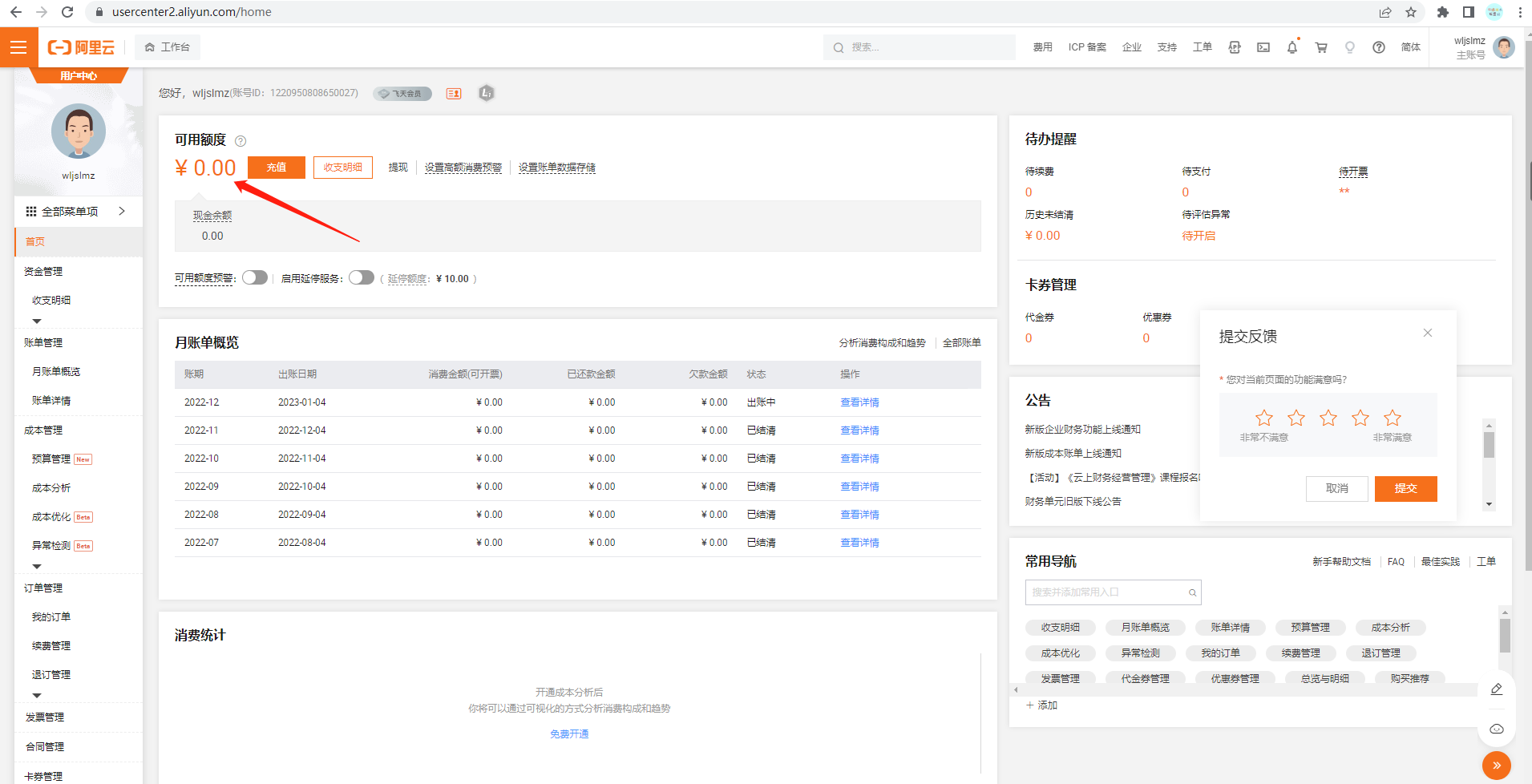Click 免费开通 cost analysis link
1532x784 pixels.
tap(569, 733)
